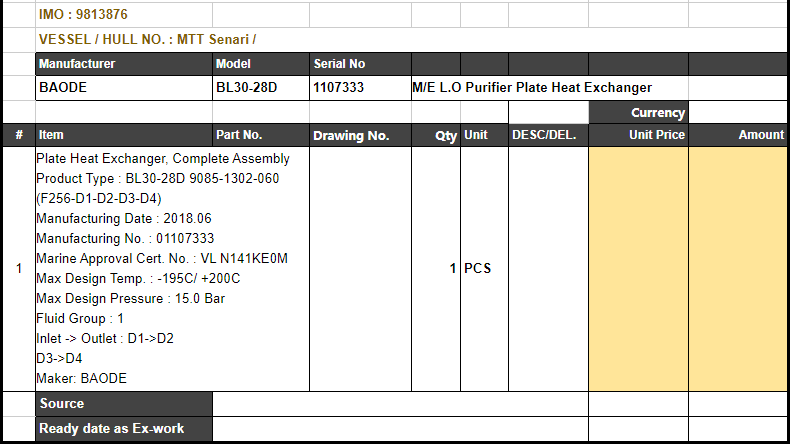Click the Unit Price column header
Screen dimensions: 792x445
pyautogui.click(x=638, y=135)
